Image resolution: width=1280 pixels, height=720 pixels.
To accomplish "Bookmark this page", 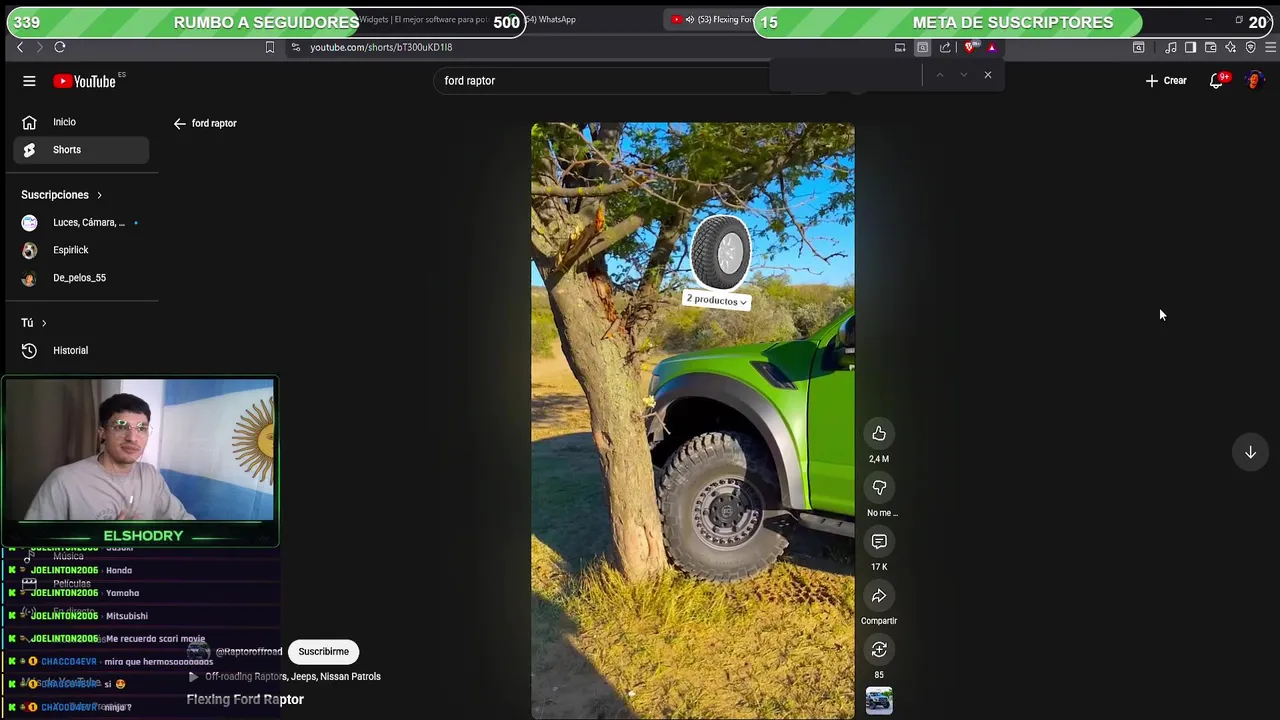I will (x=270, y=47).
